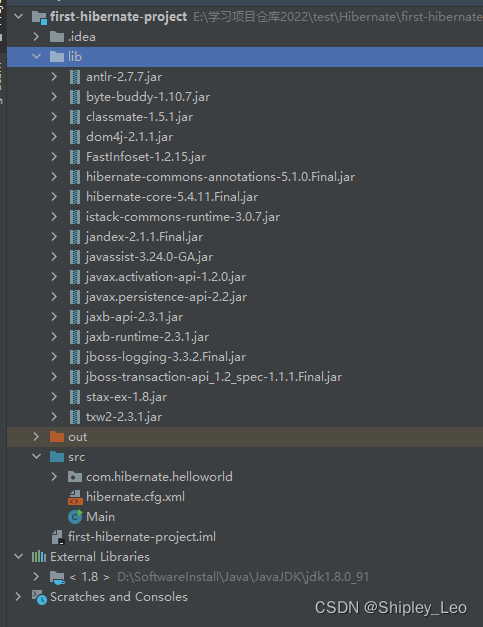The image size is (483, 627).
Task: Click the lib folder icon
Action: pos(57,57)
